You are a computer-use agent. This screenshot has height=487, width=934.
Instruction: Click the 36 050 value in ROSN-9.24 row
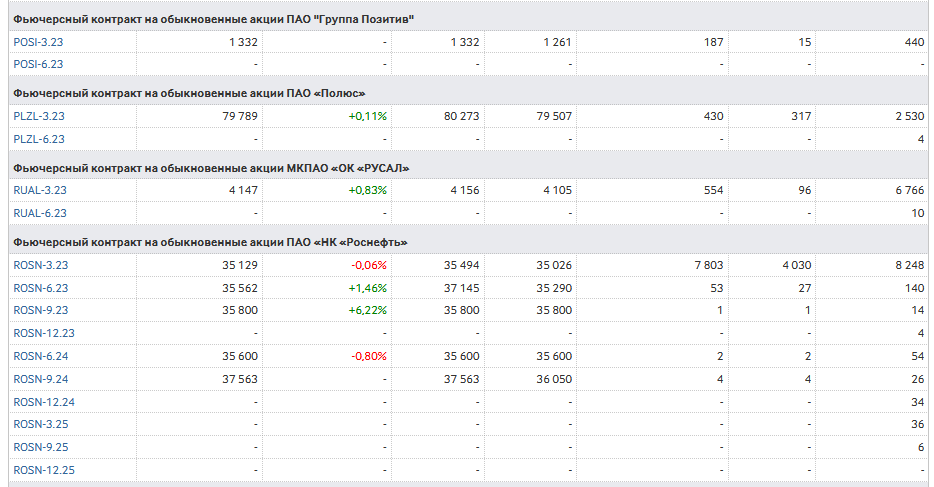click(x=554, y=379)
